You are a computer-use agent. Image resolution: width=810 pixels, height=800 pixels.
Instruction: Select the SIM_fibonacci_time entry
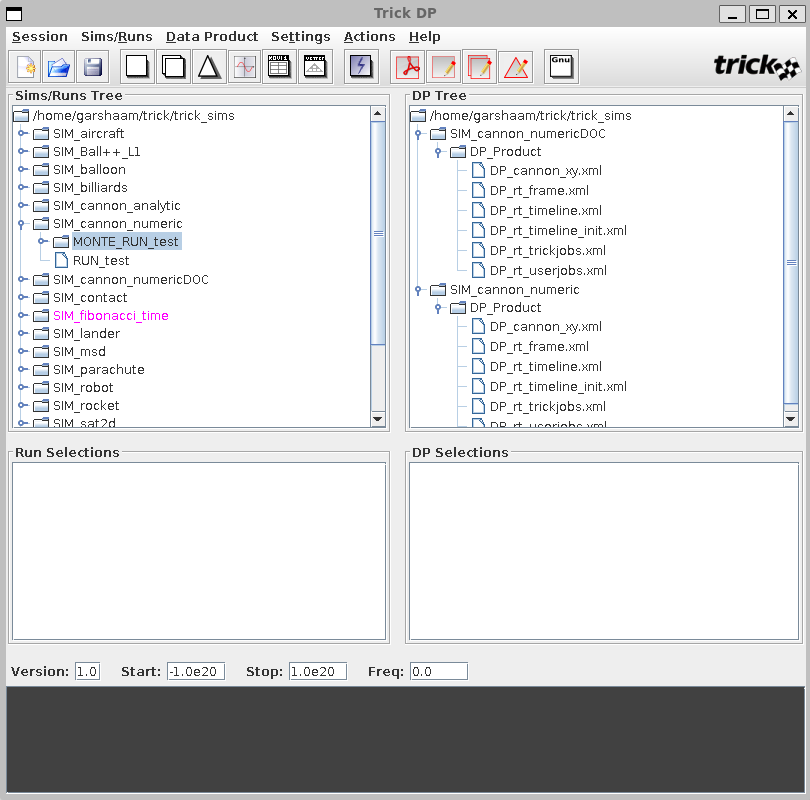pos(111,316)
